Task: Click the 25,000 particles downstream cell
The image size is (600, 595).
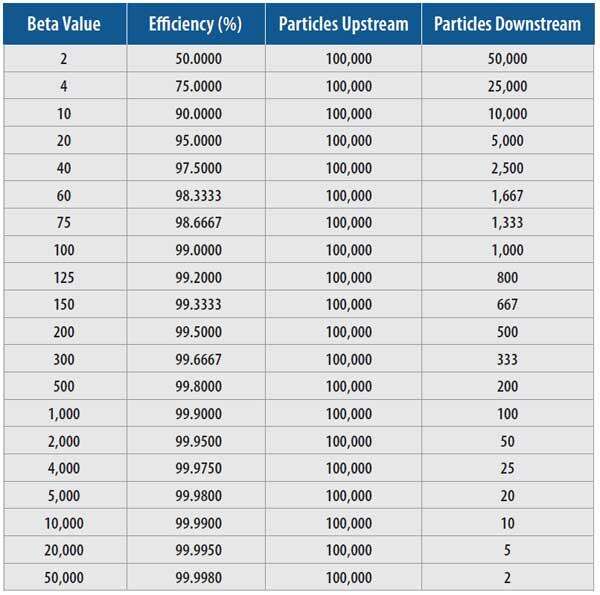Action: (x=507, y=86)
